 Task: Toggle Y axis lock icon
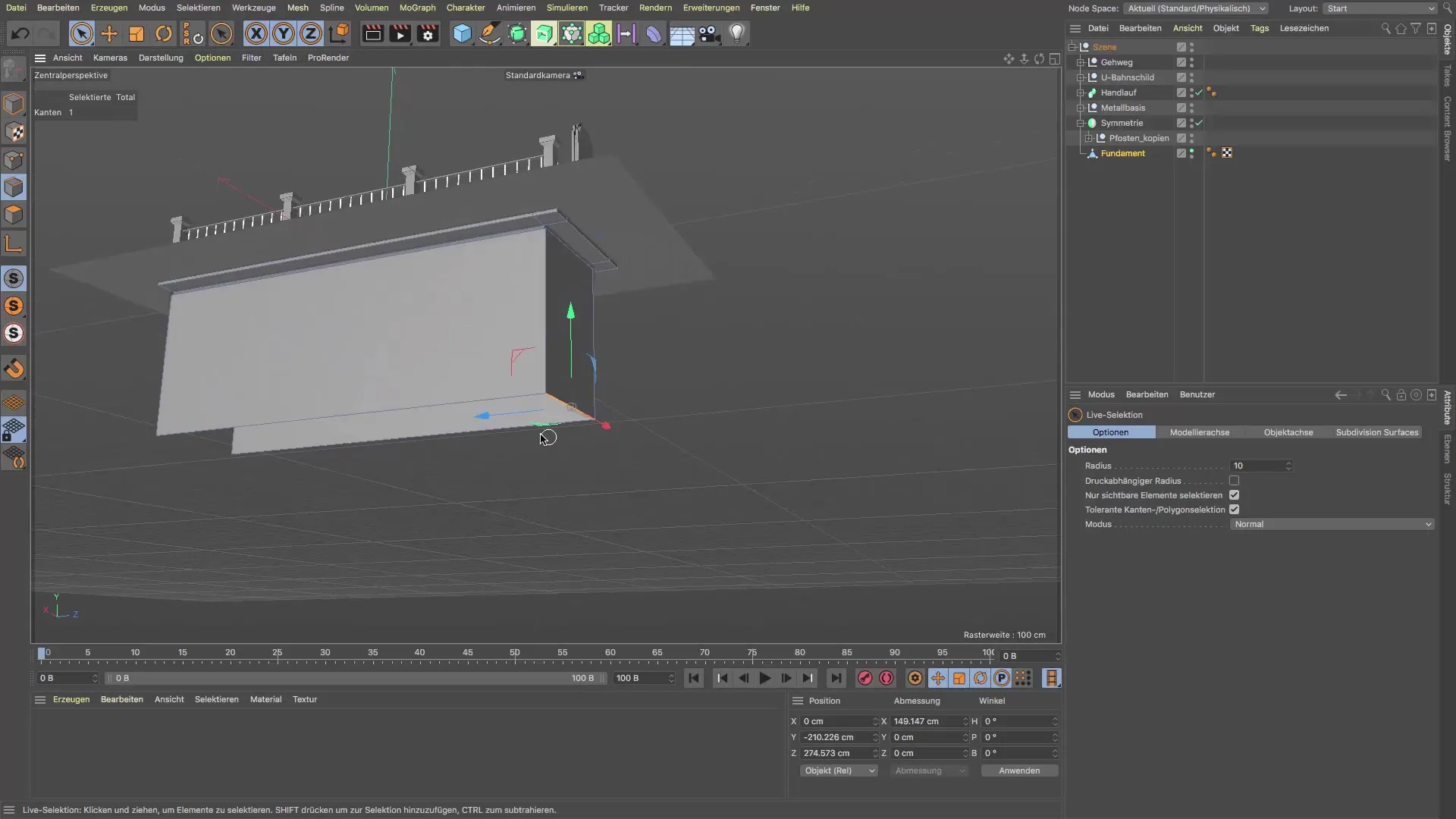coord(284,33)
